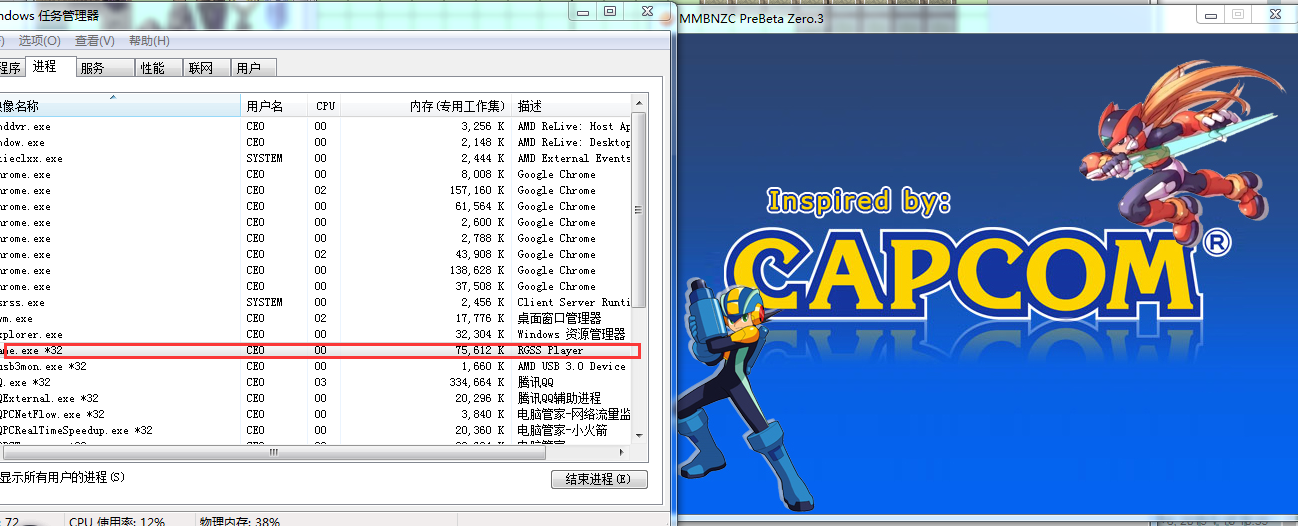Screen dimensions: 1298x526
Task: Select the chrome.exe row using 157,160 K
Action: pyautogui.click(x=316, y=191)
